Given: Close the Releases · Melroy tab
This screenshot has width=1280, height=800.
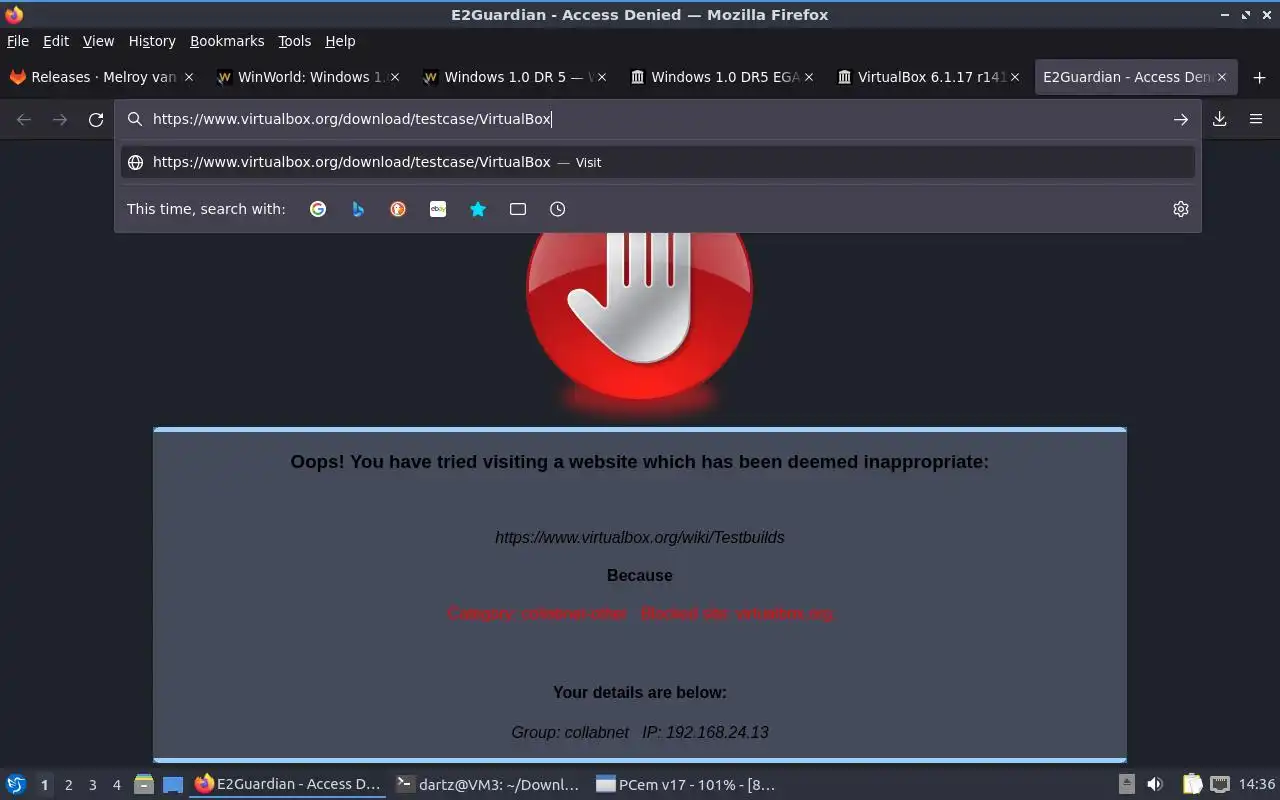Looking at the screenshot, I should 188,77.
